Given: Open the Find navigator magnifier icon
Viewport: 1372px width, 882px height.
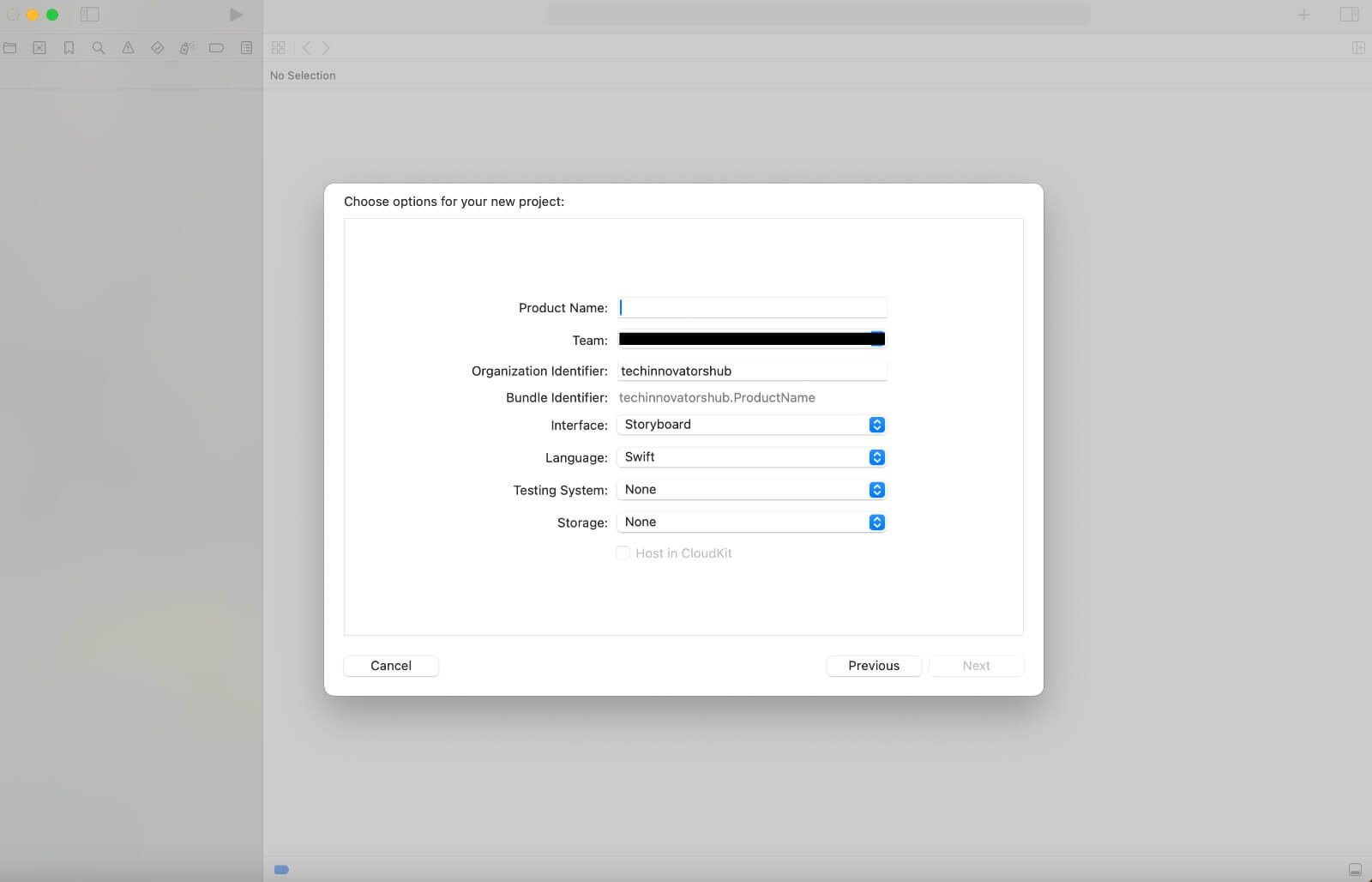Looking at the screenshot, I should point(99,48).
